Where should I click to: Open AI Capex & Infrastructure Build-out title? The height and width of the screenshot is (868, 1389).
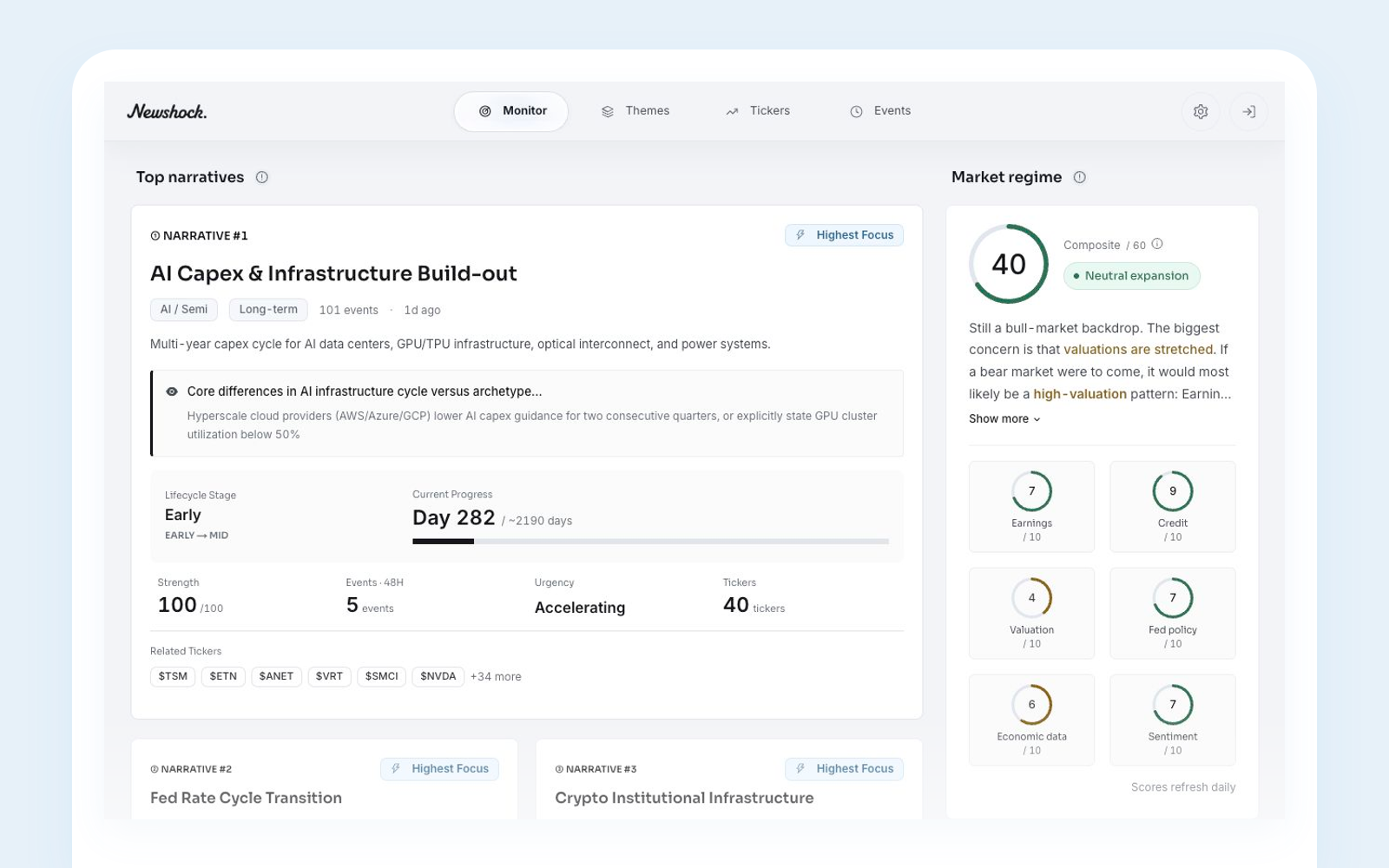pyautogui.click(x=333, y=273)
